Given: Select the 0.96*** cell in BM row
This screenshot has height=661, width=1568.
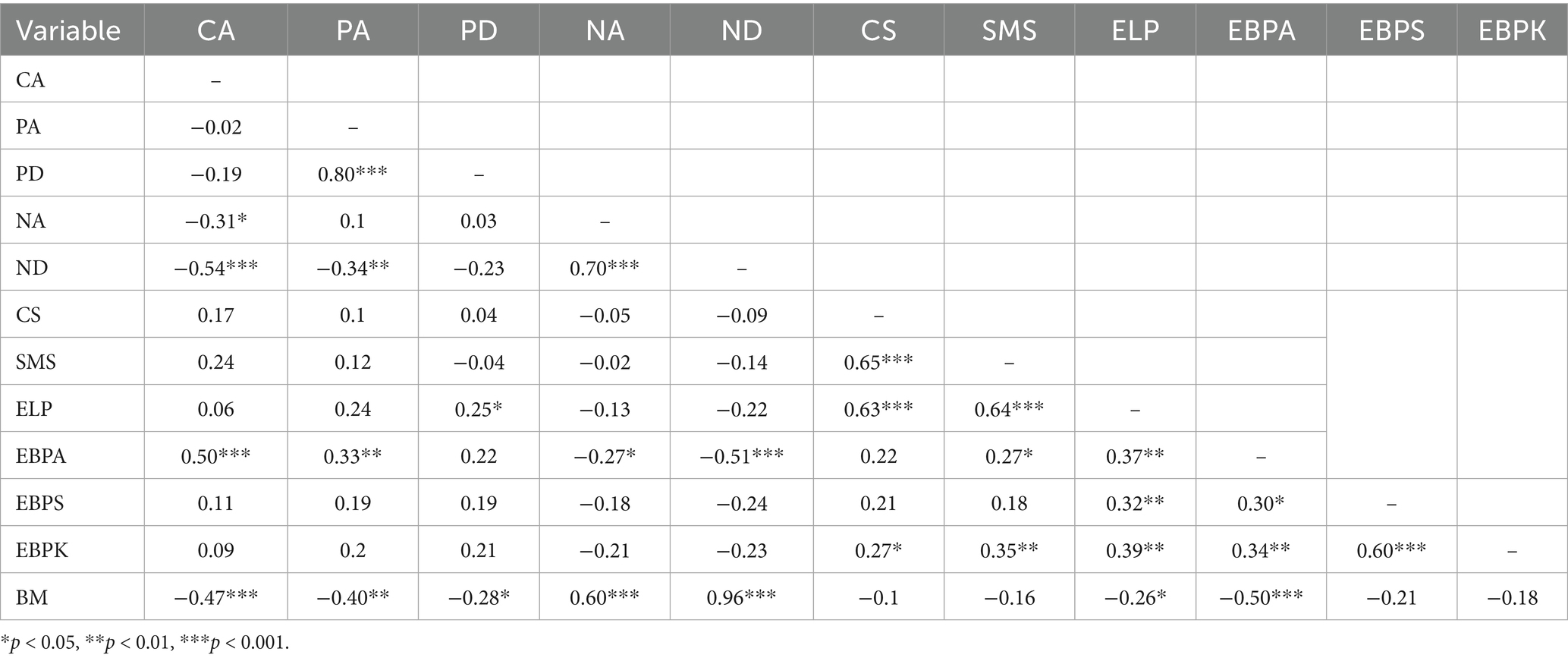Looking at the screenshot, I should click(741, 597).
